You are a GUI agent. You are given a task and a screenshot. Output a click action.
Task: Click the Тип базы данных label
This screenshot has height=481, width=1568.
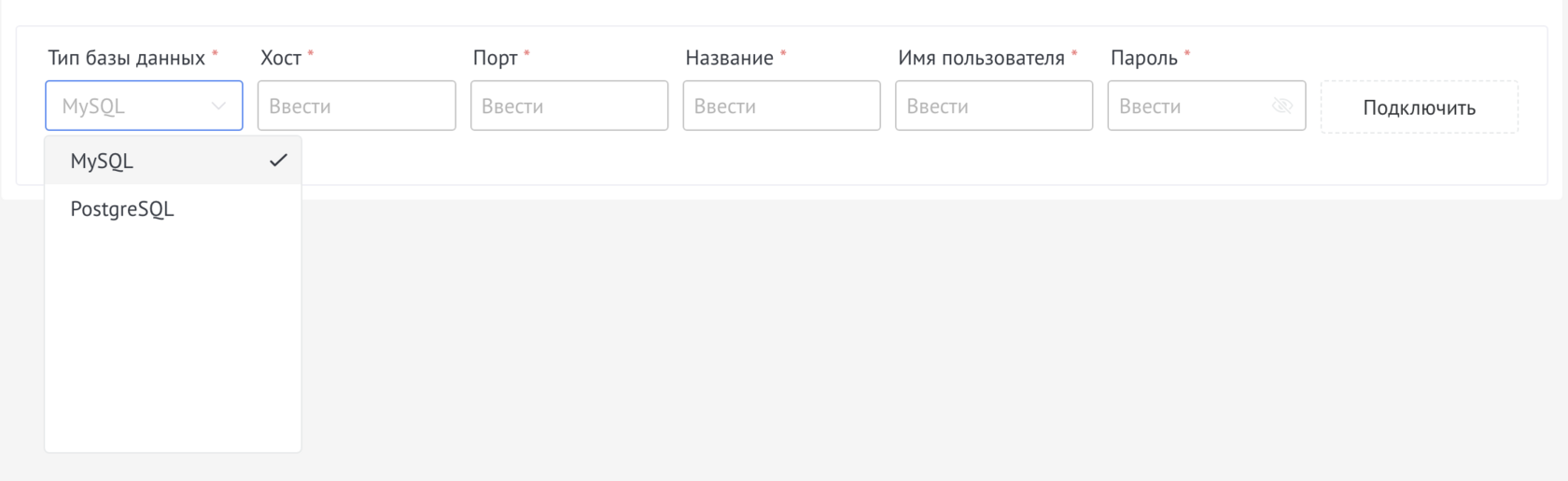(127, 58)
